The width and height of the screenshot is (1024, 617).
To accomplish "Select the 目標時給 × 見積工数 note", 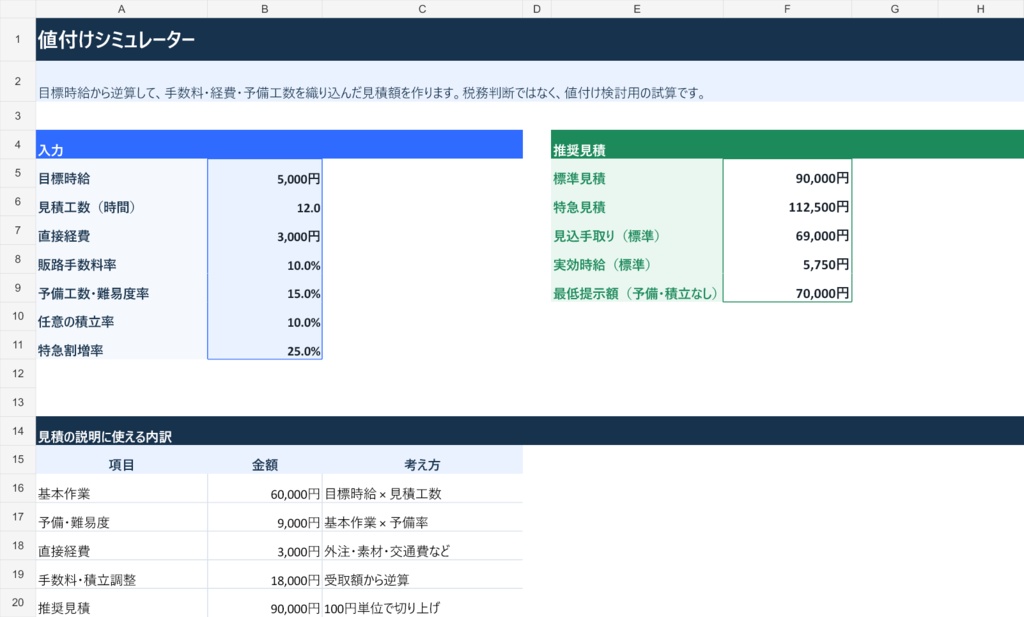I will pos(422,488).
